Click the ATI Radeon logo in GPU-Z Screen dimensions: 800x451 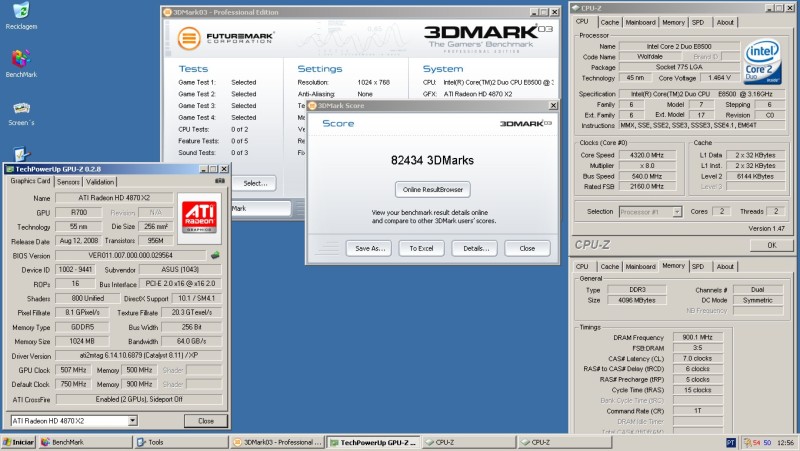(x=199, y=218)
